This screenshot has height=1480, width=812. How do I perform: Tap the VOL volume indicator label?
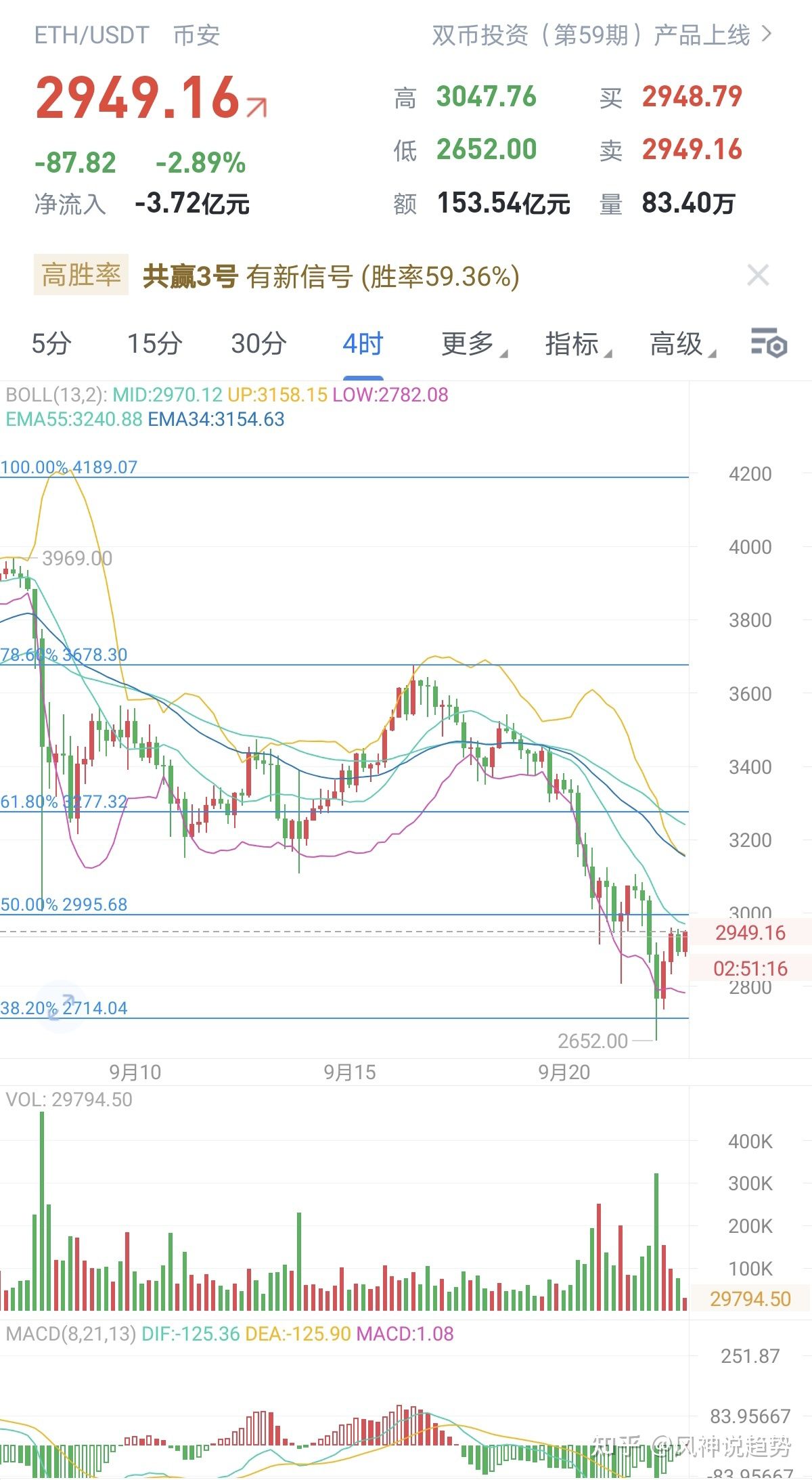[x=69, y=1100]
